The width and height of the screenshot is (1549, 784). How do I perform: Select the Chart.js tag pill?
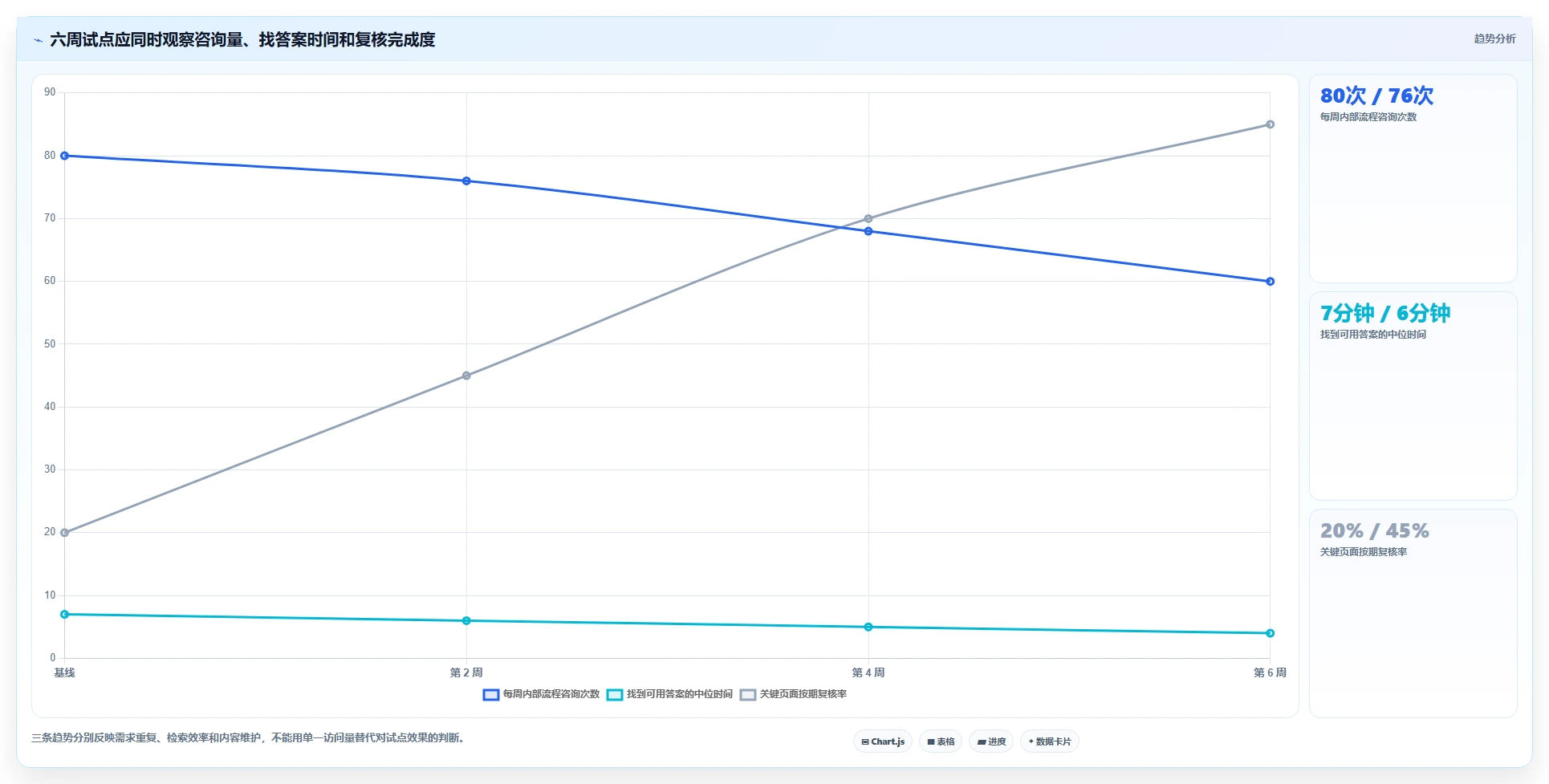[x=883, y=741]
